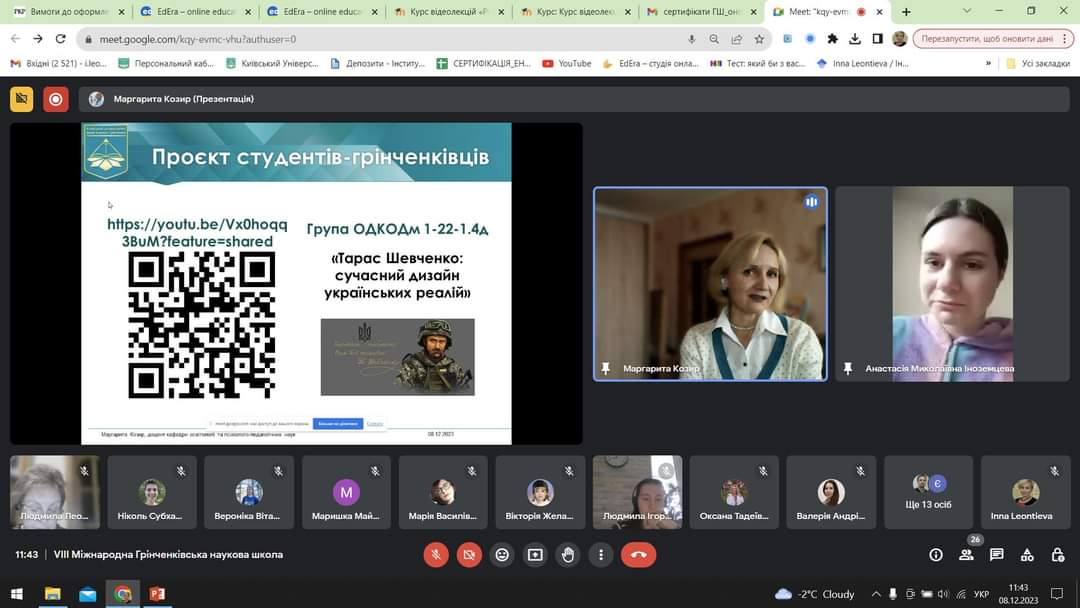The width and height of the screenshot is (1080, 608).
Task: Open meeting details info icon
Action: (936, 554)
